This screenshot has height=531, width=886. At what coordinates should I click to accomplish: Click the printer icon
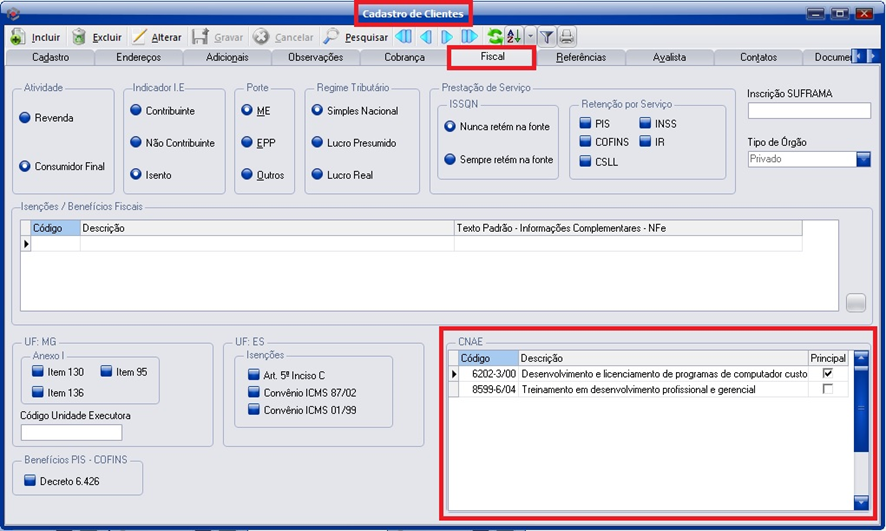click(x=567, y=37)
